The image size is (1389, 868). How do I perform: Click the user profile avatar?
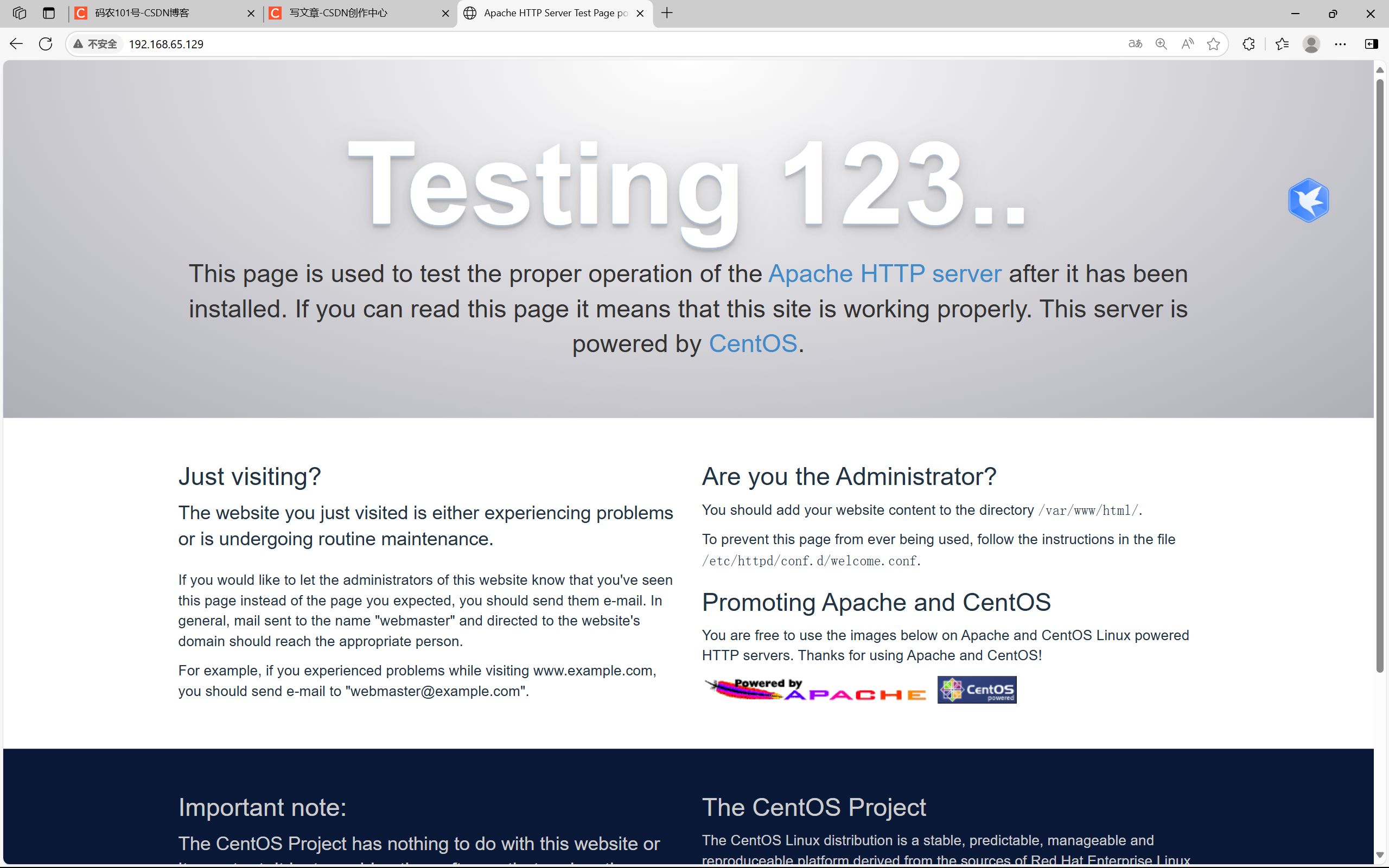(x=1311, y=43)
